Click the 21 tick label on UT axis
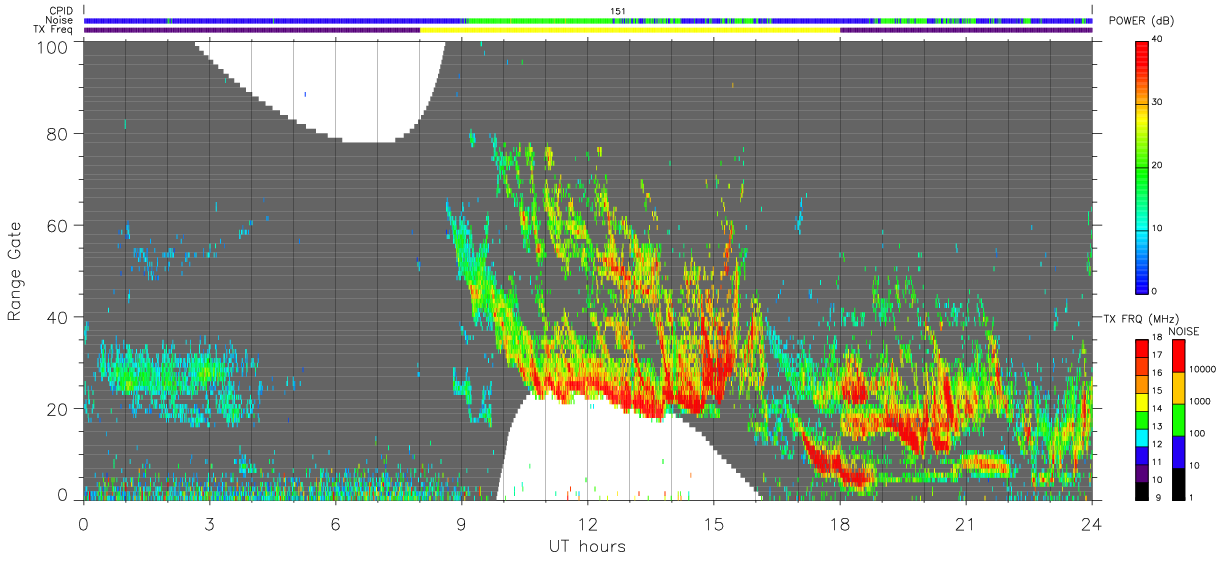Image resolution: width=1228 pixels, height=567 pixels. [x=965, y=523]
